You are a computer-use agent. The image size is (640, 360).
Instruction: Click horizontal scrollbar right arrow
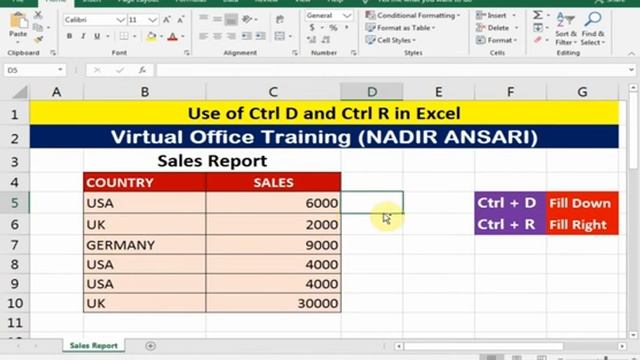(x=622, y=347)
